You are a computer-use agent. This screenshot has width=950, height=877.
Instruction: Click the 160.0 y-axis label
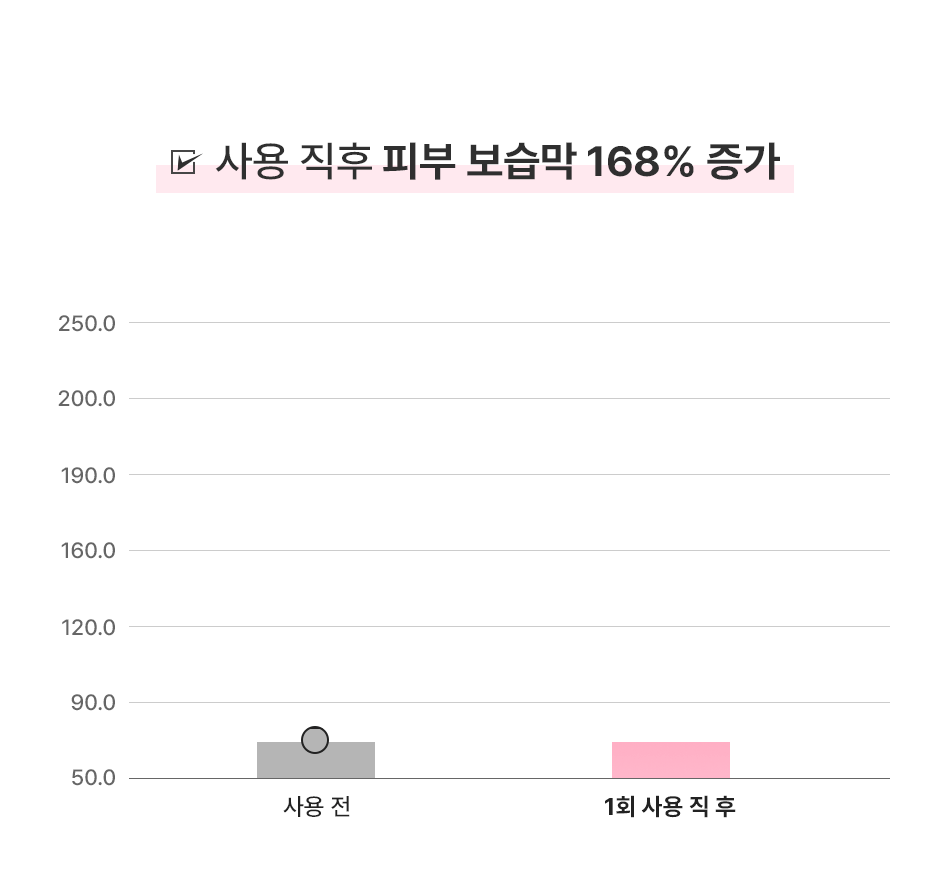[x=87, y=551]
